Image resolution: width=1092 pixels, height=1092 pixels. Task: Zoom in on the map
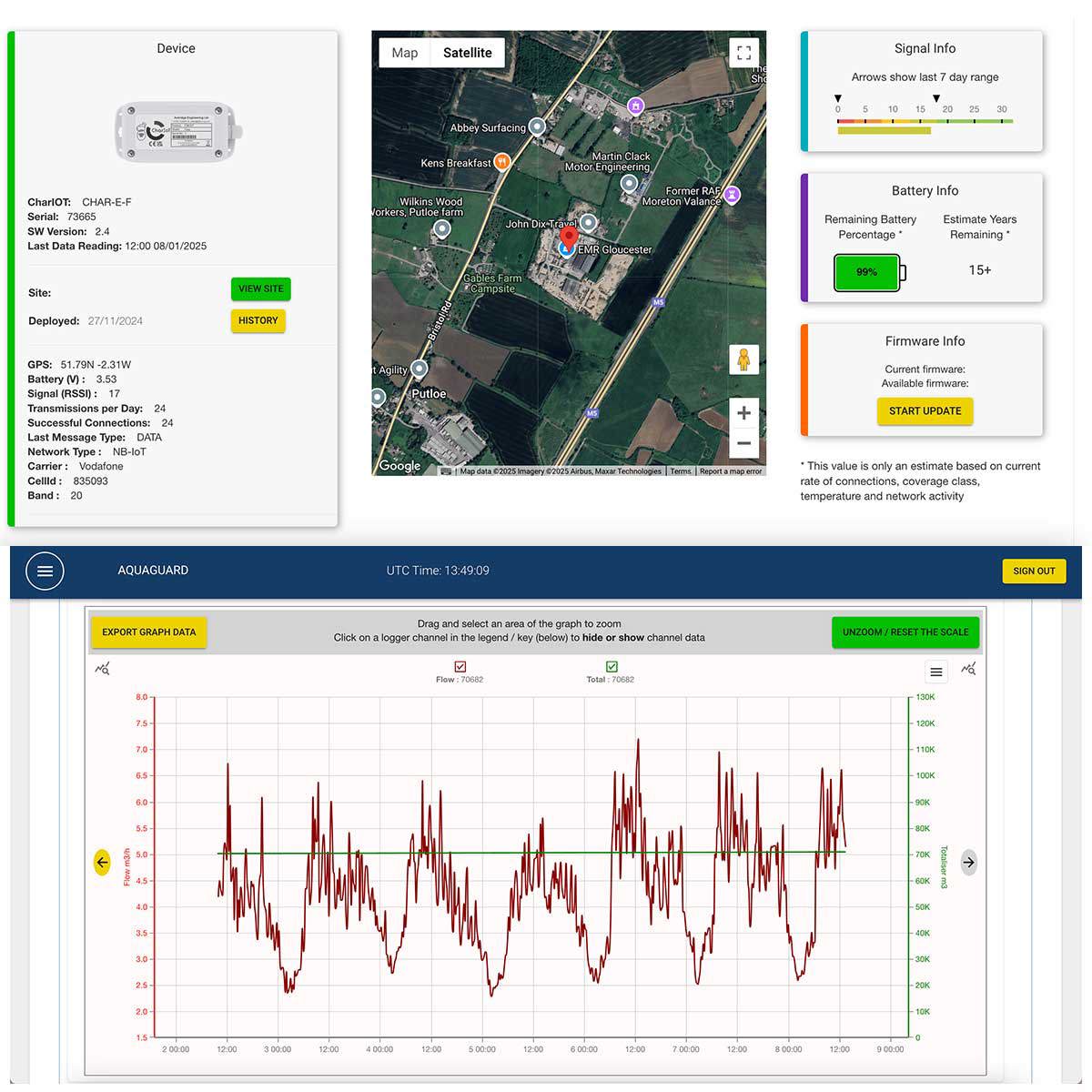[743, 413]
